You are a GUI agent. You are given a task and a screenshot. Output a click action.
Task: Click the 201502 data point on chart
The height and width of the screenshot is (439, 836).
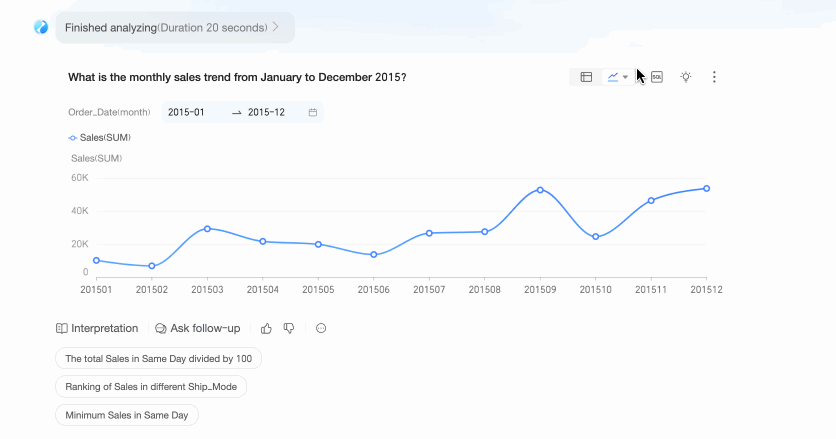pyautogui.click(x=152, y=266)
